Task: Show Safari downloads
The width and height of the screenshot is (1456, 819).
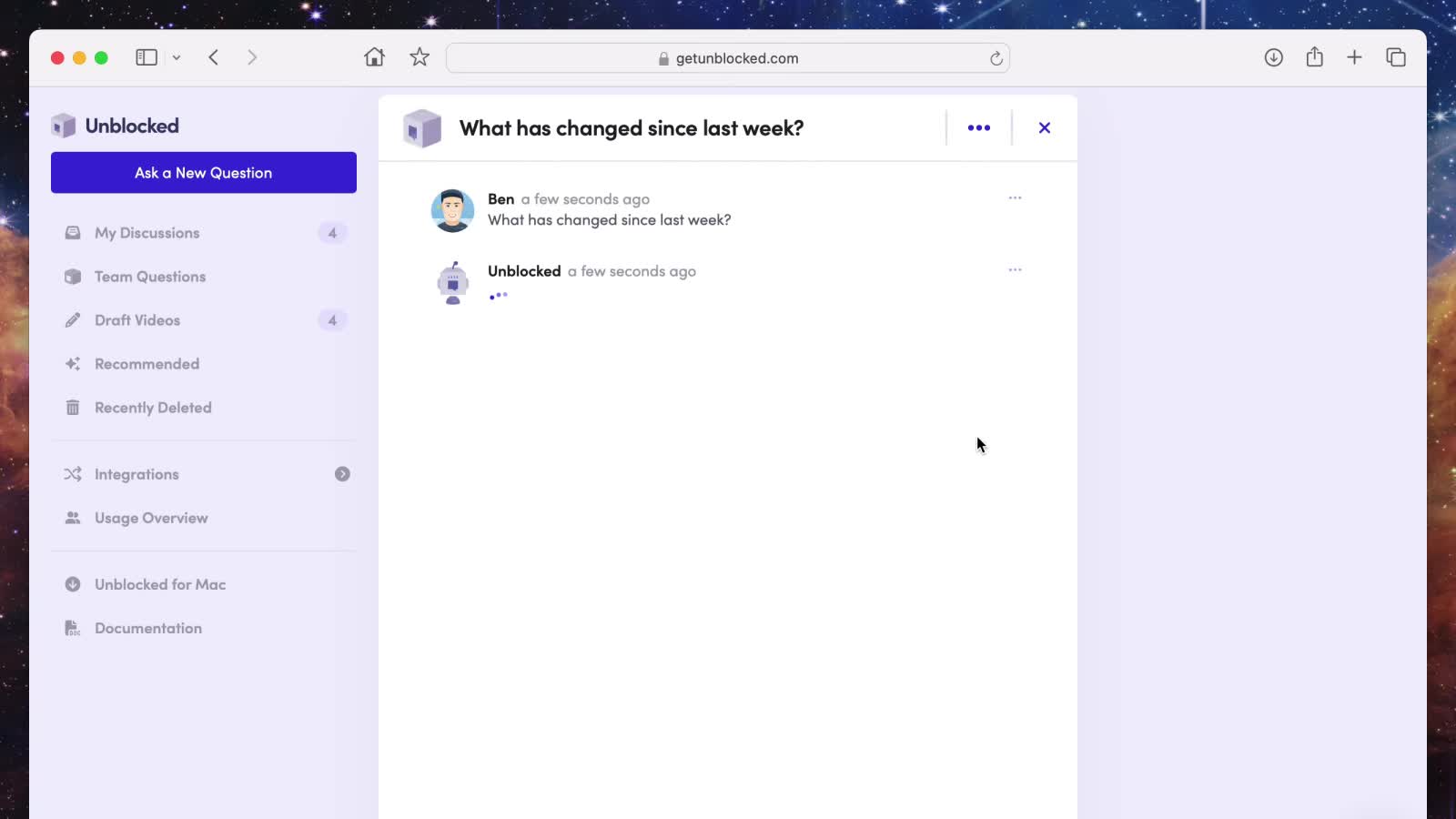Action: pos(1274,57)
